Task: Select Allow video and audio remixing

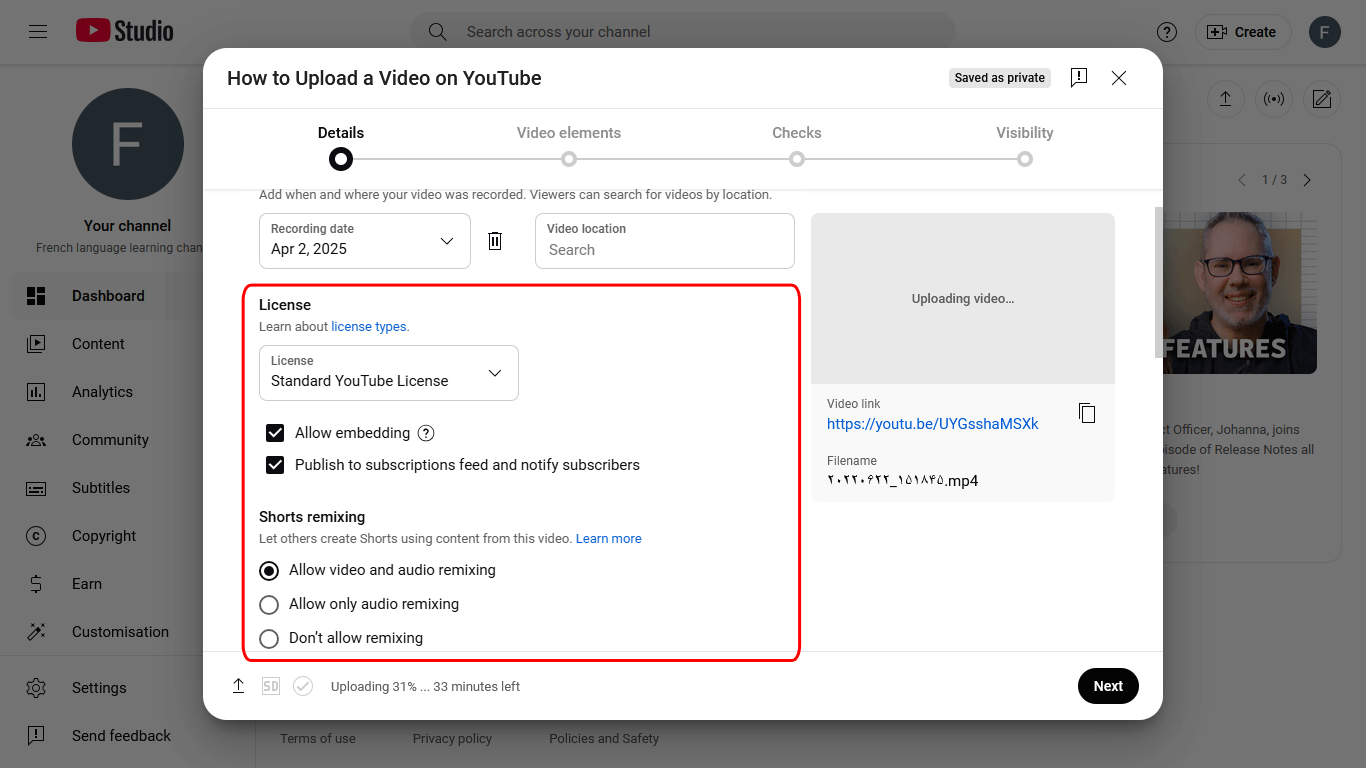Action: pos(269,571)
